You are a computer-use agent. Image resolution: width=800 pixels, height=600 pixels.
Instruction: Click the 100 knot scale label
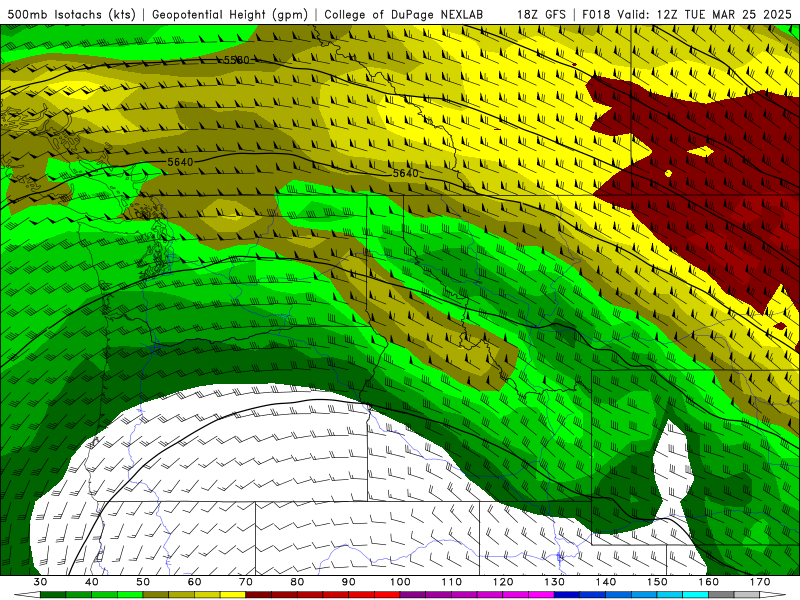[400, 582]
